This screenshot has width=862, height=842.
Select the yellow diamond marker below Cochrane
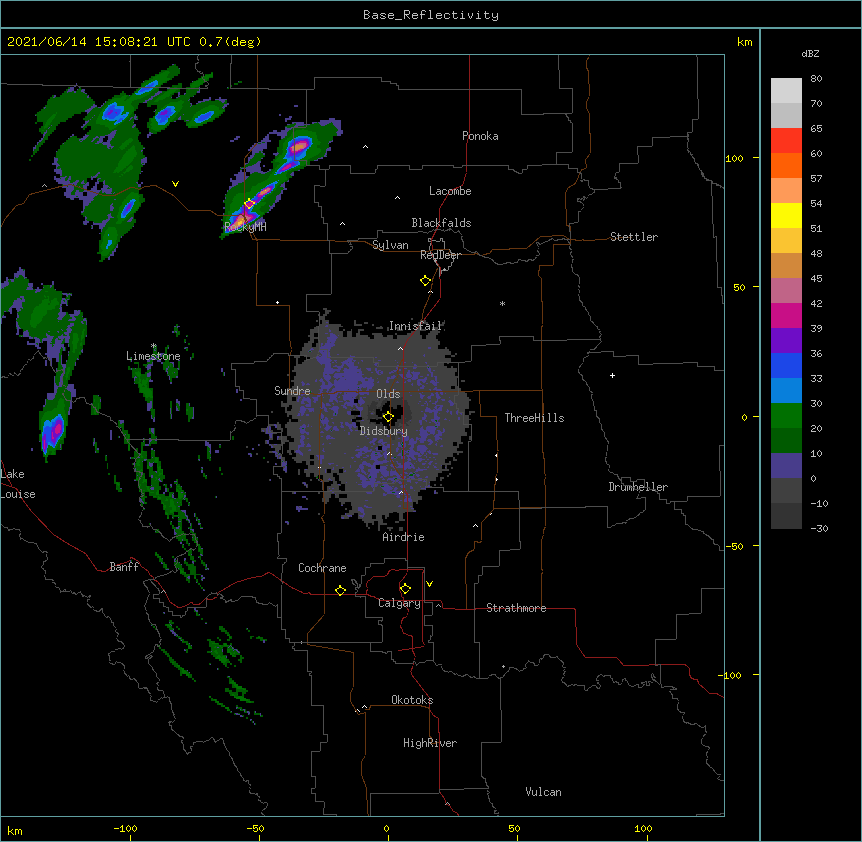click(340, 590)
